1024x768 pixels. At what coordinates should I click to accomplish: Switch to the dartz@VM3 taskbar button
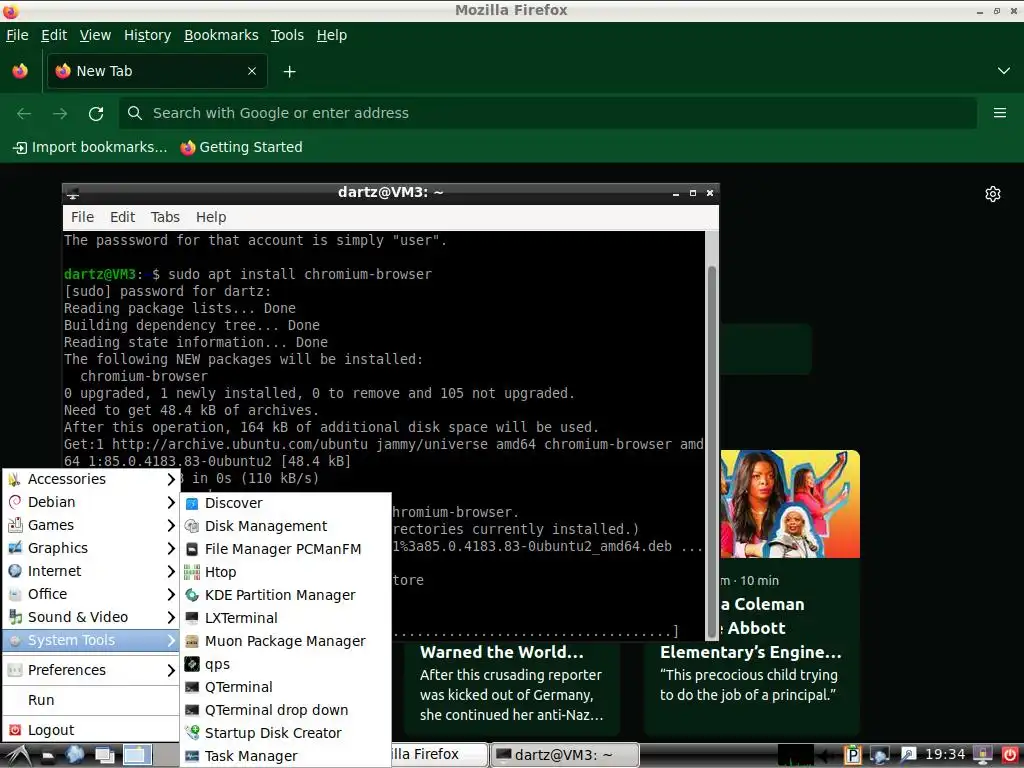pos(564,755)
